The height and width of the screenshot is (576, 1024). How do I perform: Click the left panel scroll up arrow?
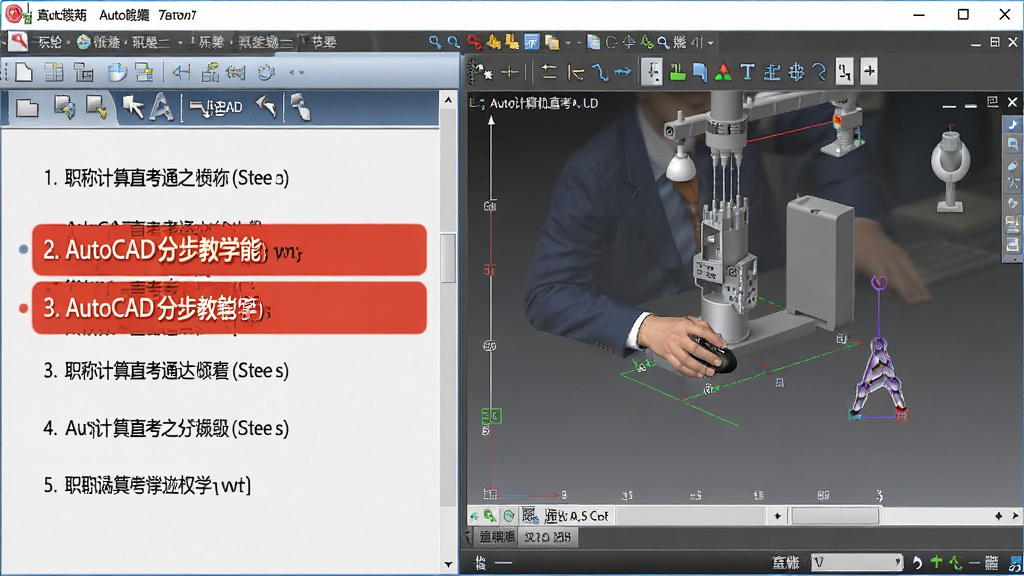coord(448,100)
